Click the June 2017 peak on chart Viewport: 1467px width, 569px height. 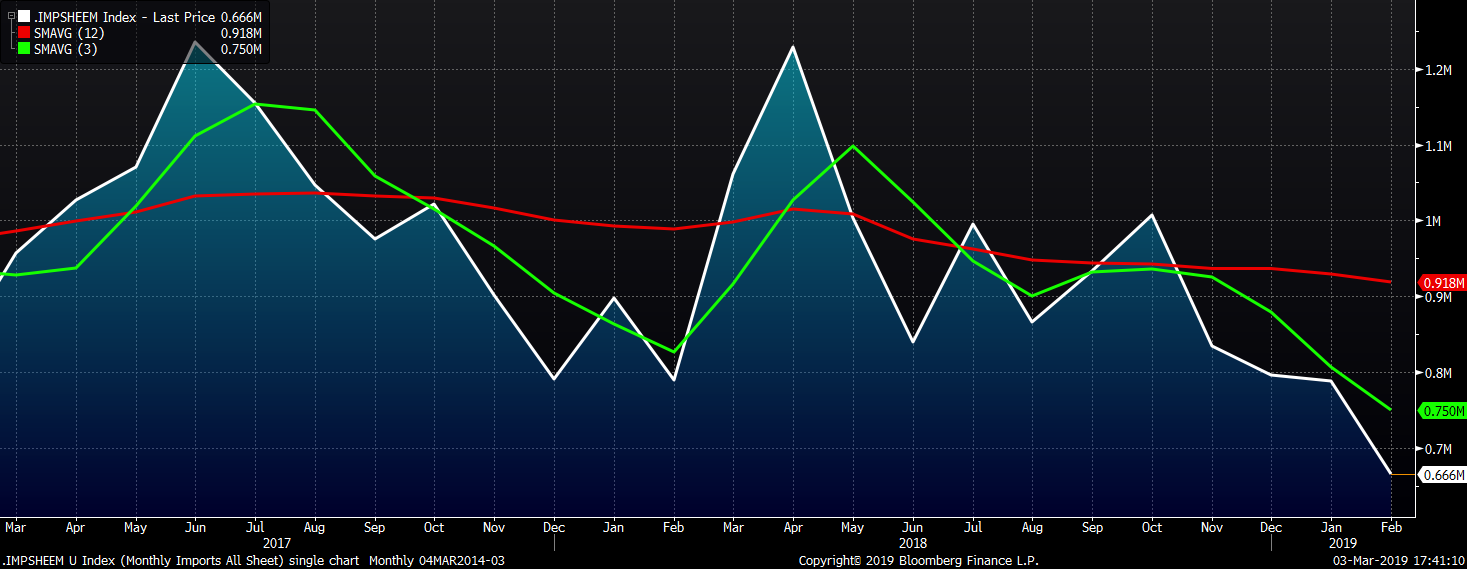coord(196,42)
